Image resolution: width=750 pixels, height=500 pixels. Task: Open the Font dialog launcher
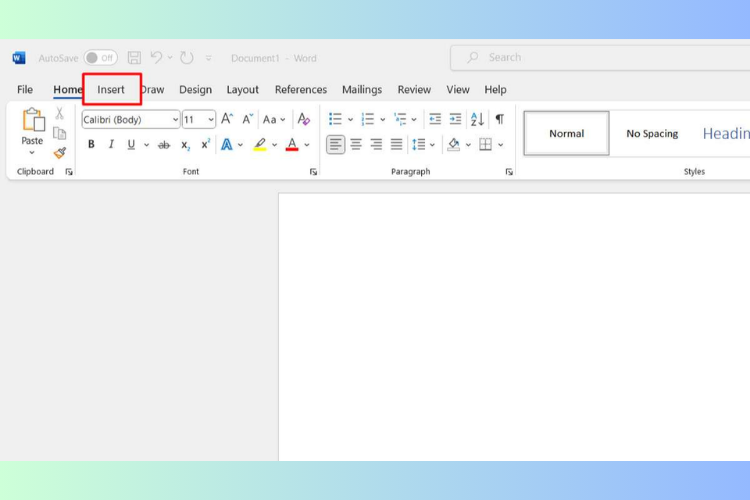point(313,172)
